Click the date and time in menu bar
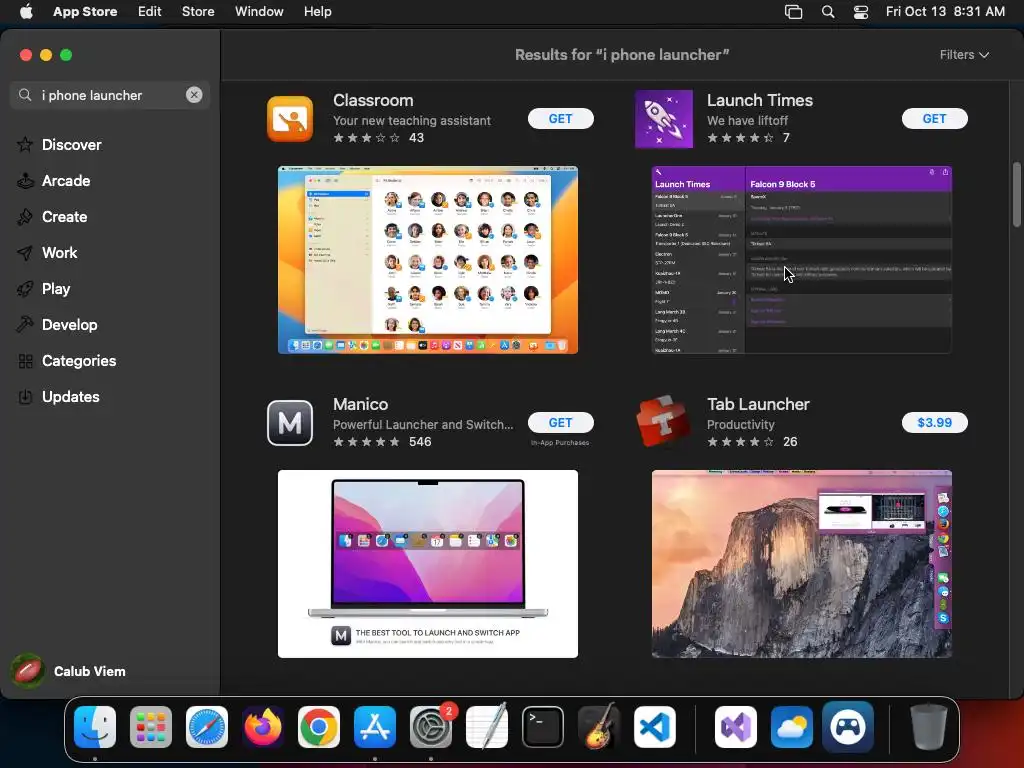This screenshot has height=768, width=1024. (945, 12)
